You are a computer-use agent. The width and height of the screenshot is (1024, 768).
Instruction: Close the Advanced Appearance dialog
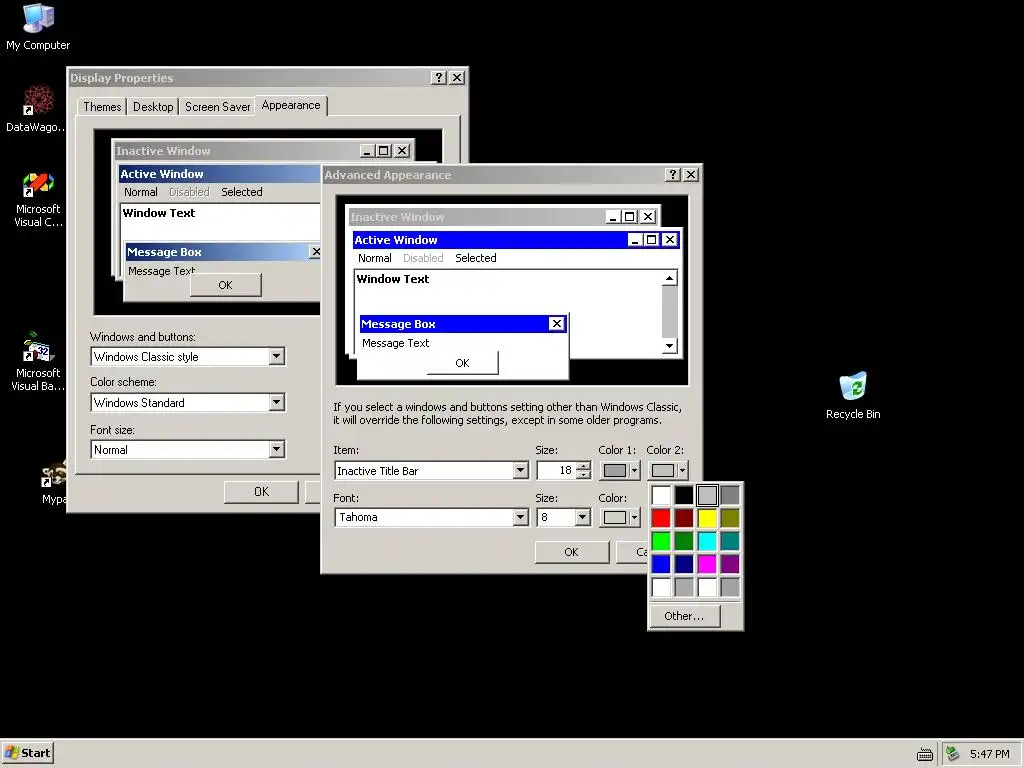(690, 174)
